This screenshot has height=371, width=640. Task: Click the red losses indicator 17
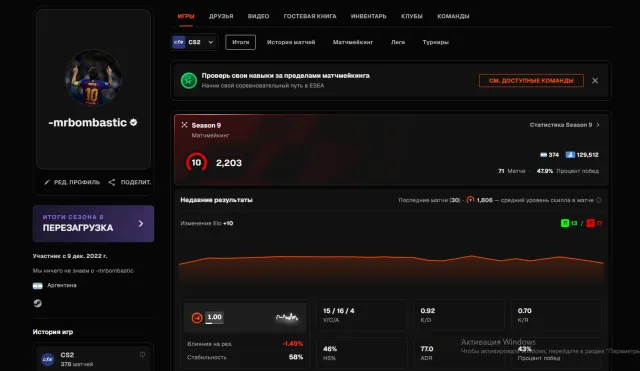coord(594,223)
